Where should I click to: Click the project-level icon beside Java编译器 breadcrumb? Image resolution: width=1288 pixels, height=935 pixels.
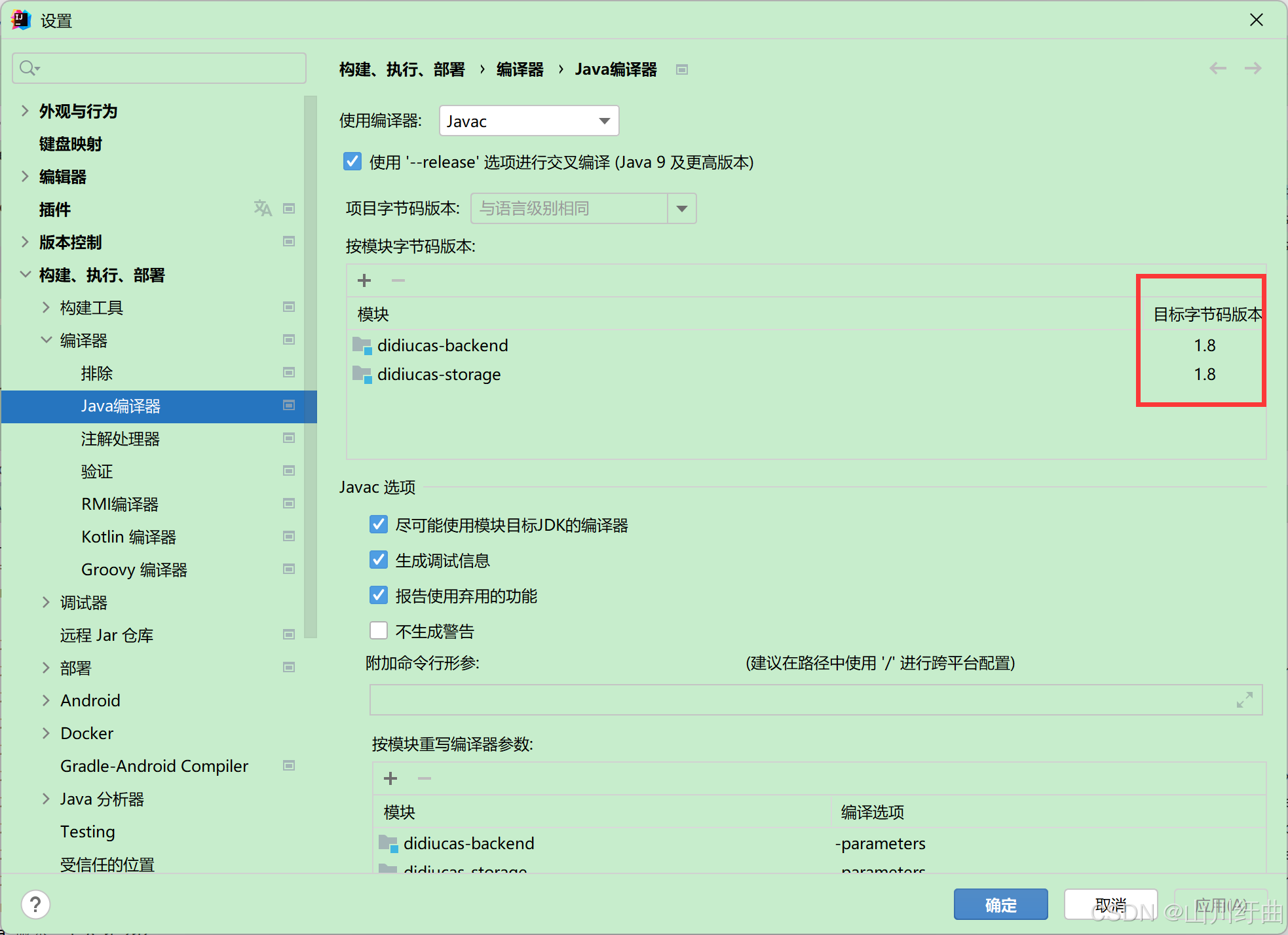pyautogui.click(x=682, y=69)
